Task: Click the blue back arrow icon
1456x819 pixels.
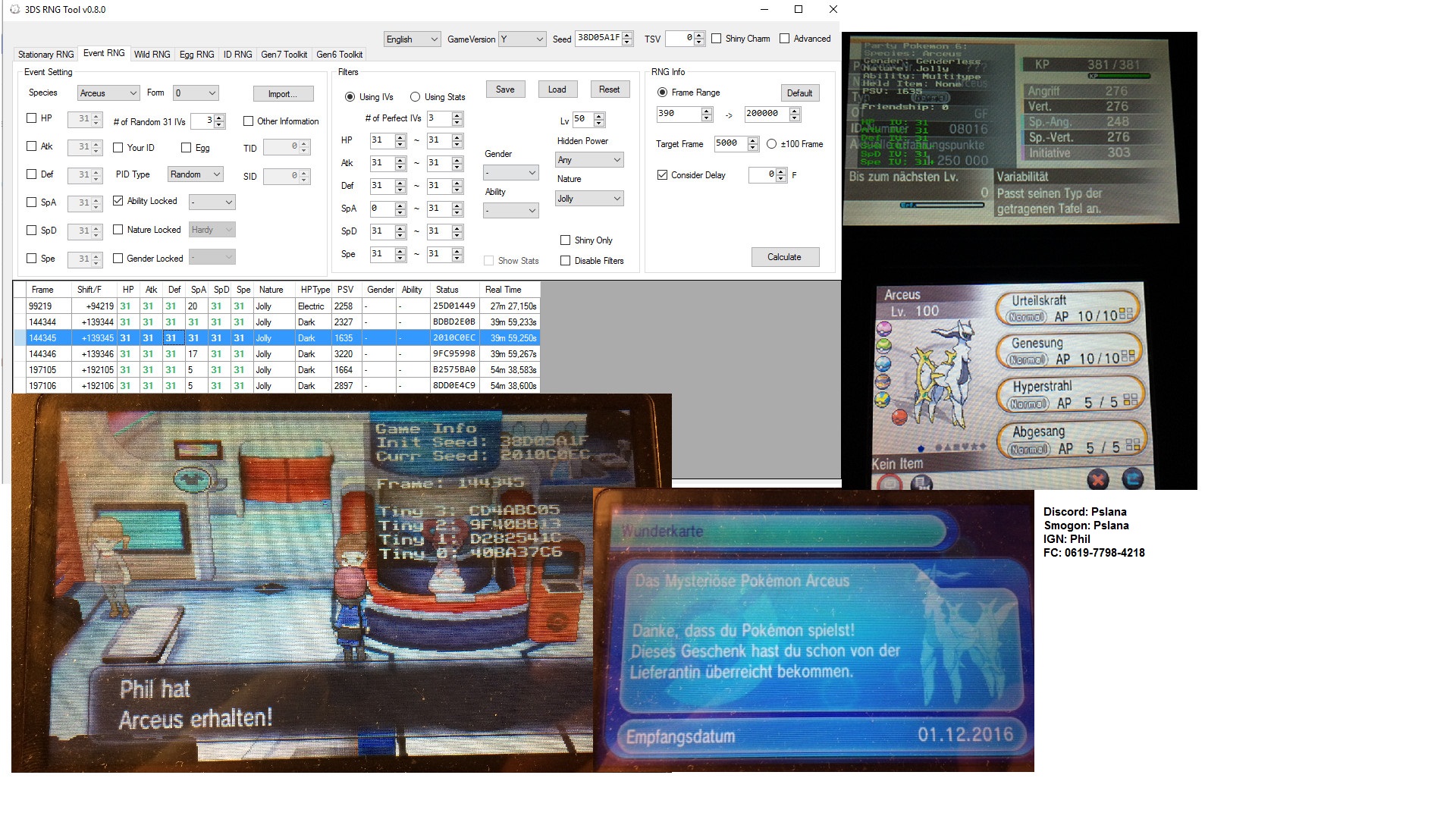Action: click(x=1132, y=479)
